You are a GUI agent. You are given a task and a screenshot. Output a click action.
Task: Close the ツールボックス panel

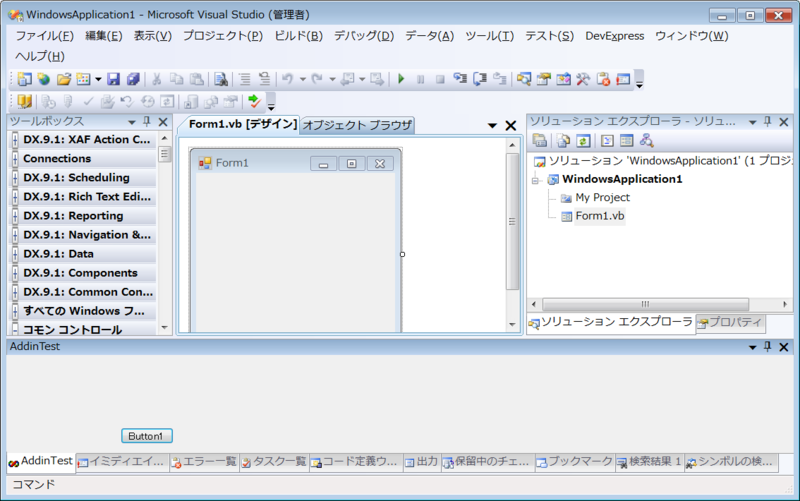163,122
